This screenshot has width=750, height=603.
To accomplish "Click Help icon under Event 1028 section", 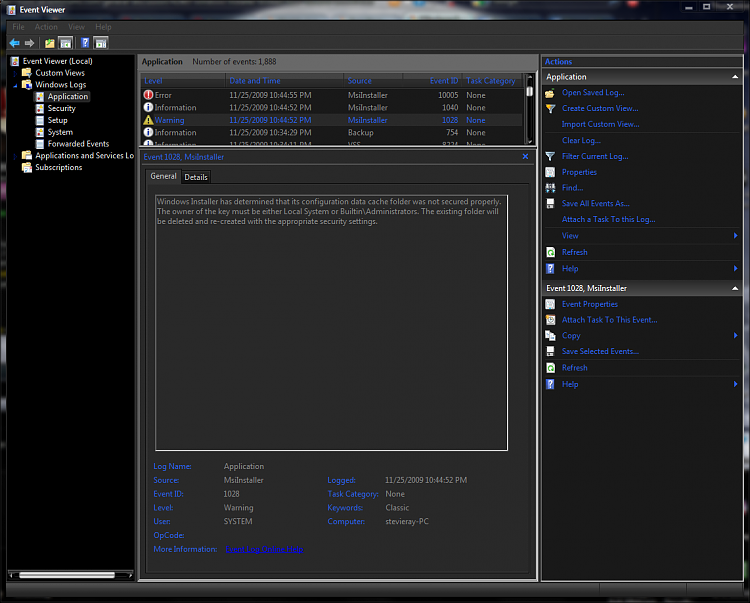I will click(x=550, y=384).
